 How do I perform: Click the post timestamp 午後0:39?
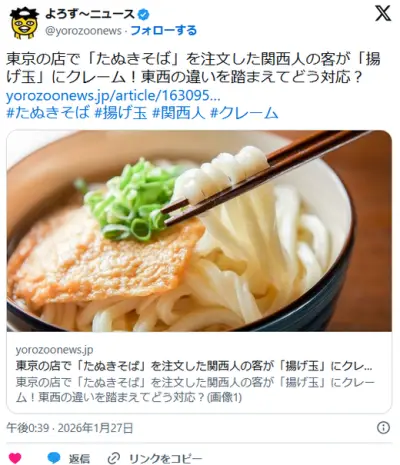click(x=28, y=428)
